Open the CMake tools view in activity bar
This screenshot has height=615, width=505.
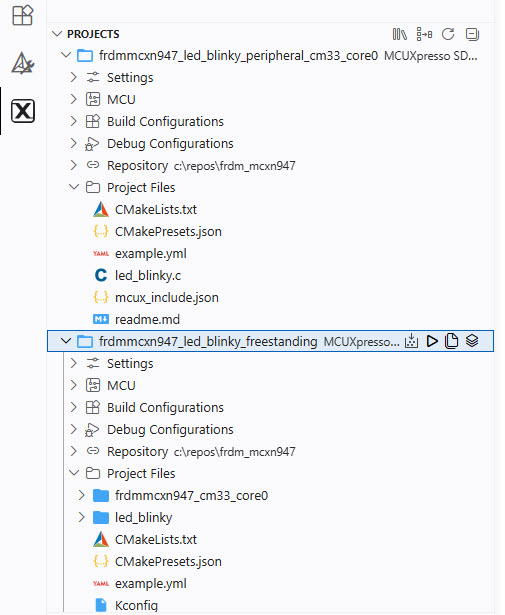[23, 63]
